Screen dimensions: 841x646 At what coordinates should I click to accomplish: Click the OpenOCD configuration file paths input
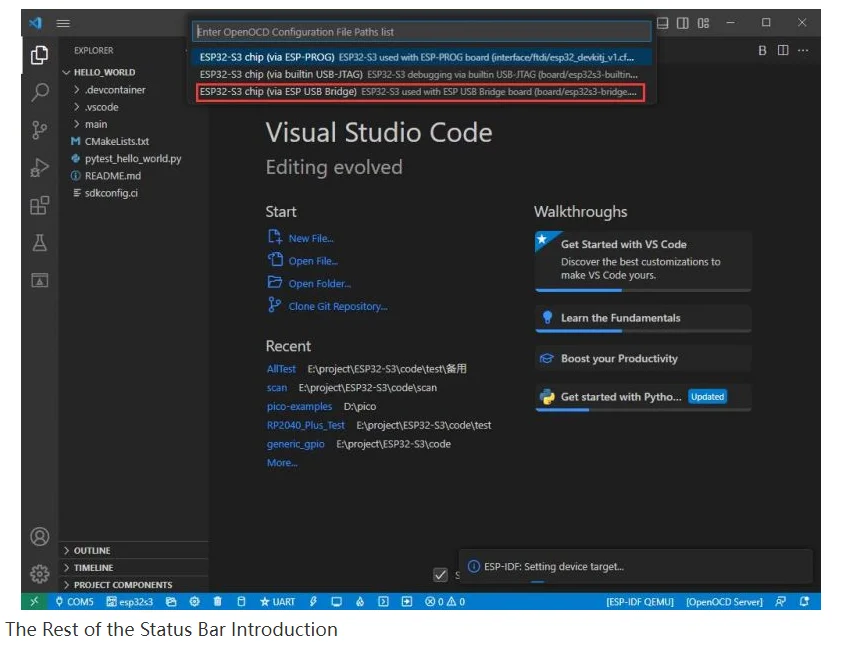tap(422, 32)
